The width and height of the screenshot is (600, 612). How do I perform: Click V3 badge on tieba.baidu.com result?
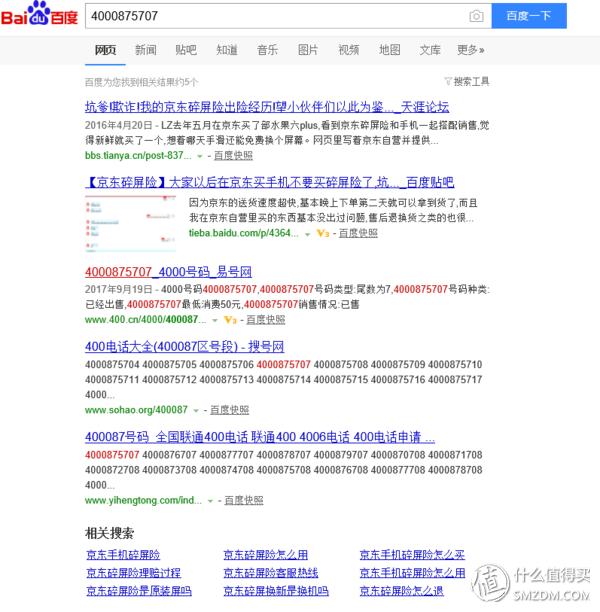click(323, 233)
